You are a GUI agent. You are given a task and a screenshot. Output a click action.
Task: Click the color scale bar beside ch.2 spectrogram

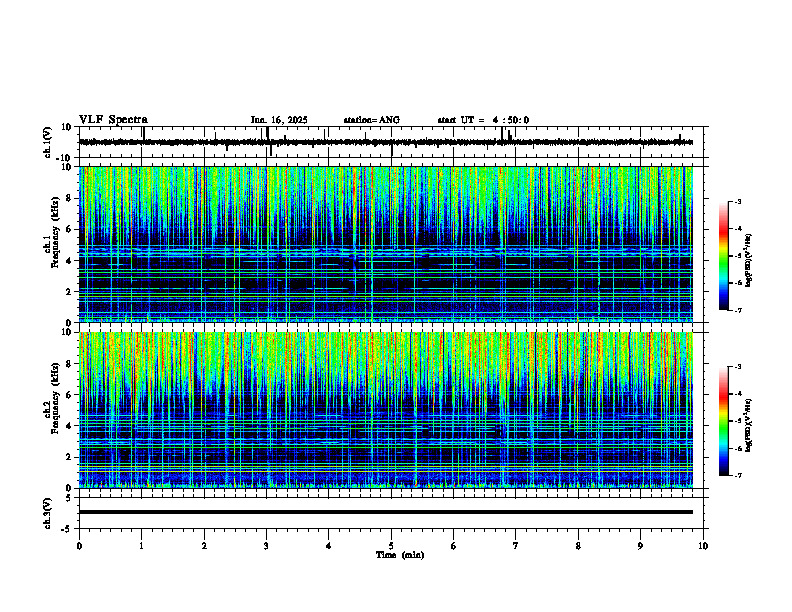pos(724,421)
